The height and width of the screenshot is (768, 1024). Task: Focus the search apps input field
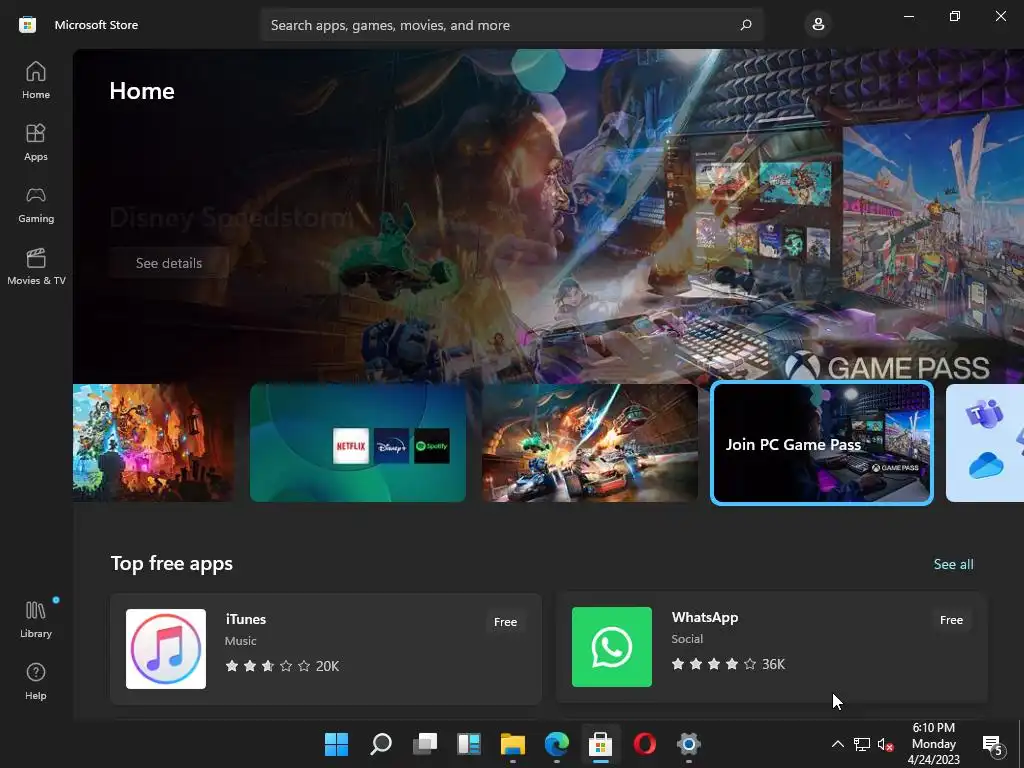tap(511, 25)
